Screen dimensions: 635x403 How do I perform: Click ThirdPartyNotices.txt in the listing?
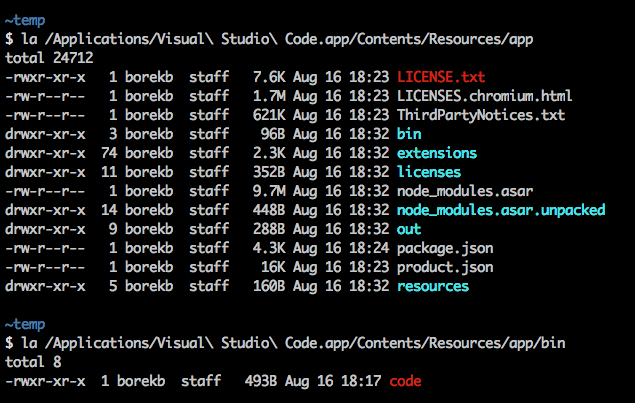pos(481,115)
